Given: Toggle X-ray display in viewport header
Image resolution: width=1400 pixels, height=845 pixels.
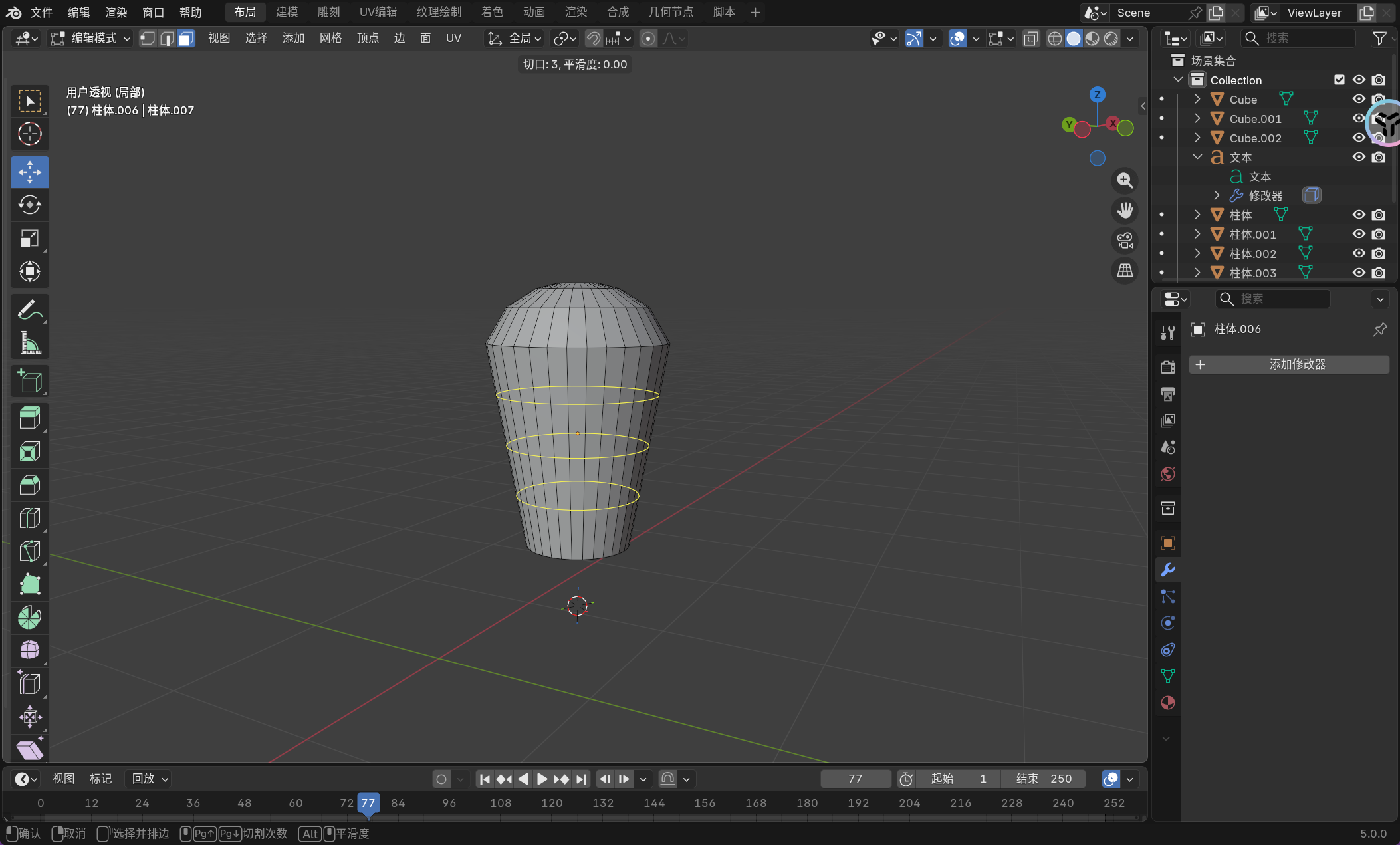Looking at the screenshot, I should (1030, 39).
